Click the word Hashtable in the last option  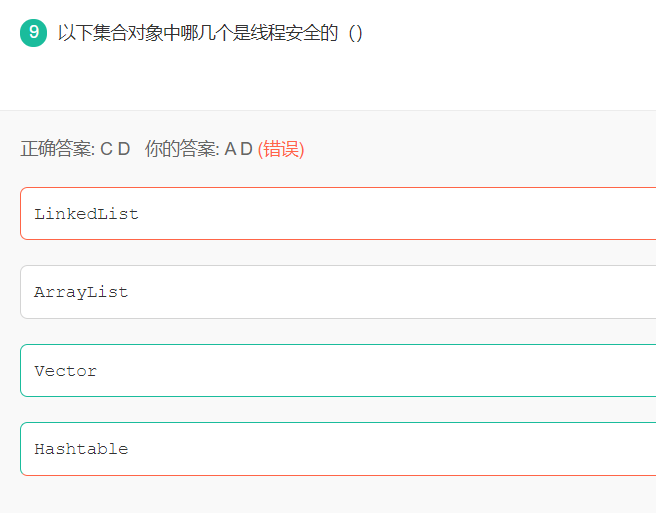coord(81,449)
